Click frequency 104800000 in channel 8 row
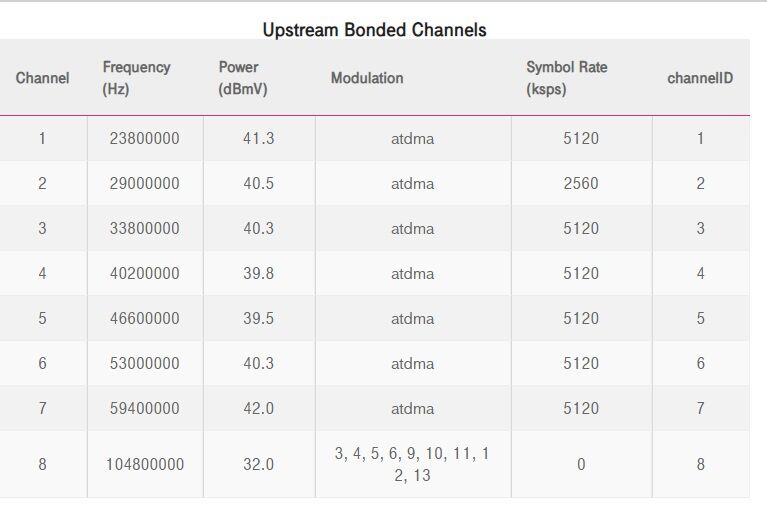 pyautogui.click(x=145, y=464)
